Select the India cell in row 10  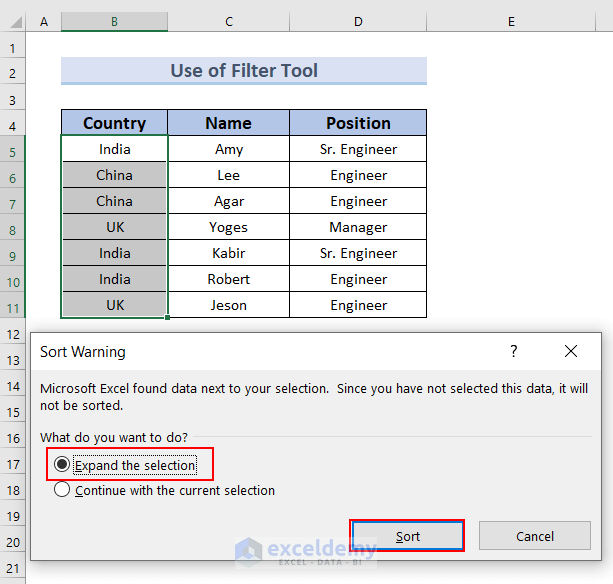(x=115, y=279)
